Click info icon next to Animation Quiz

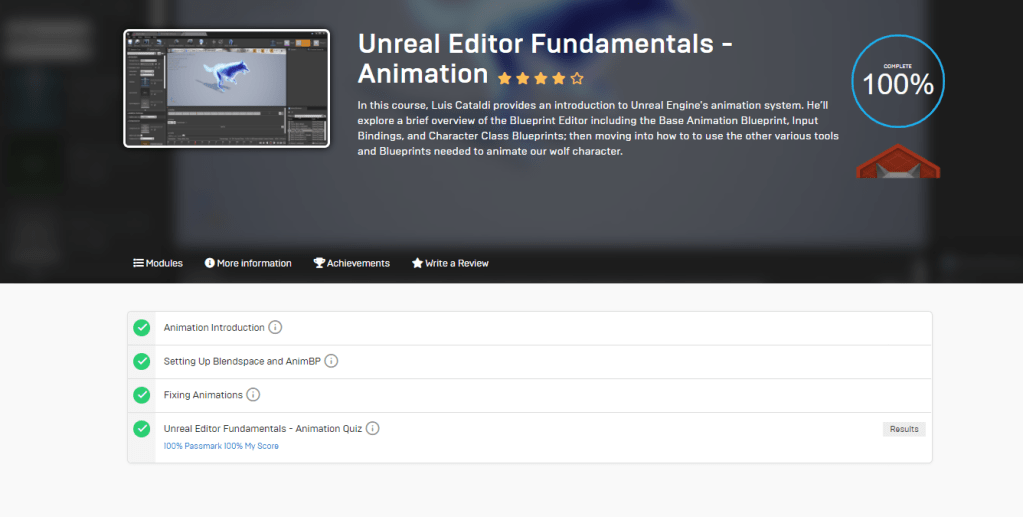click(x=372, y=429)
